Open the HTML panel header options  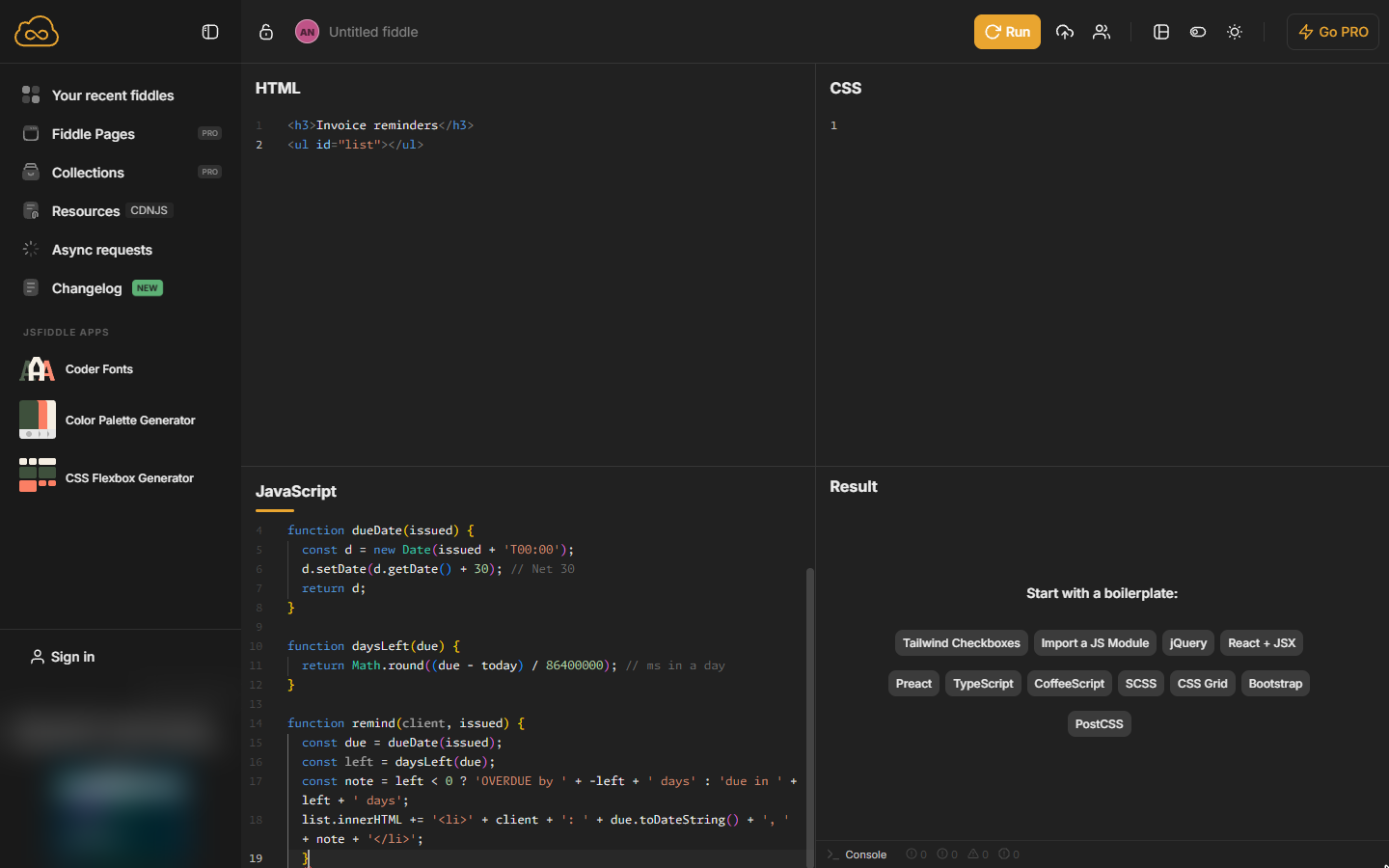(278, 88)
